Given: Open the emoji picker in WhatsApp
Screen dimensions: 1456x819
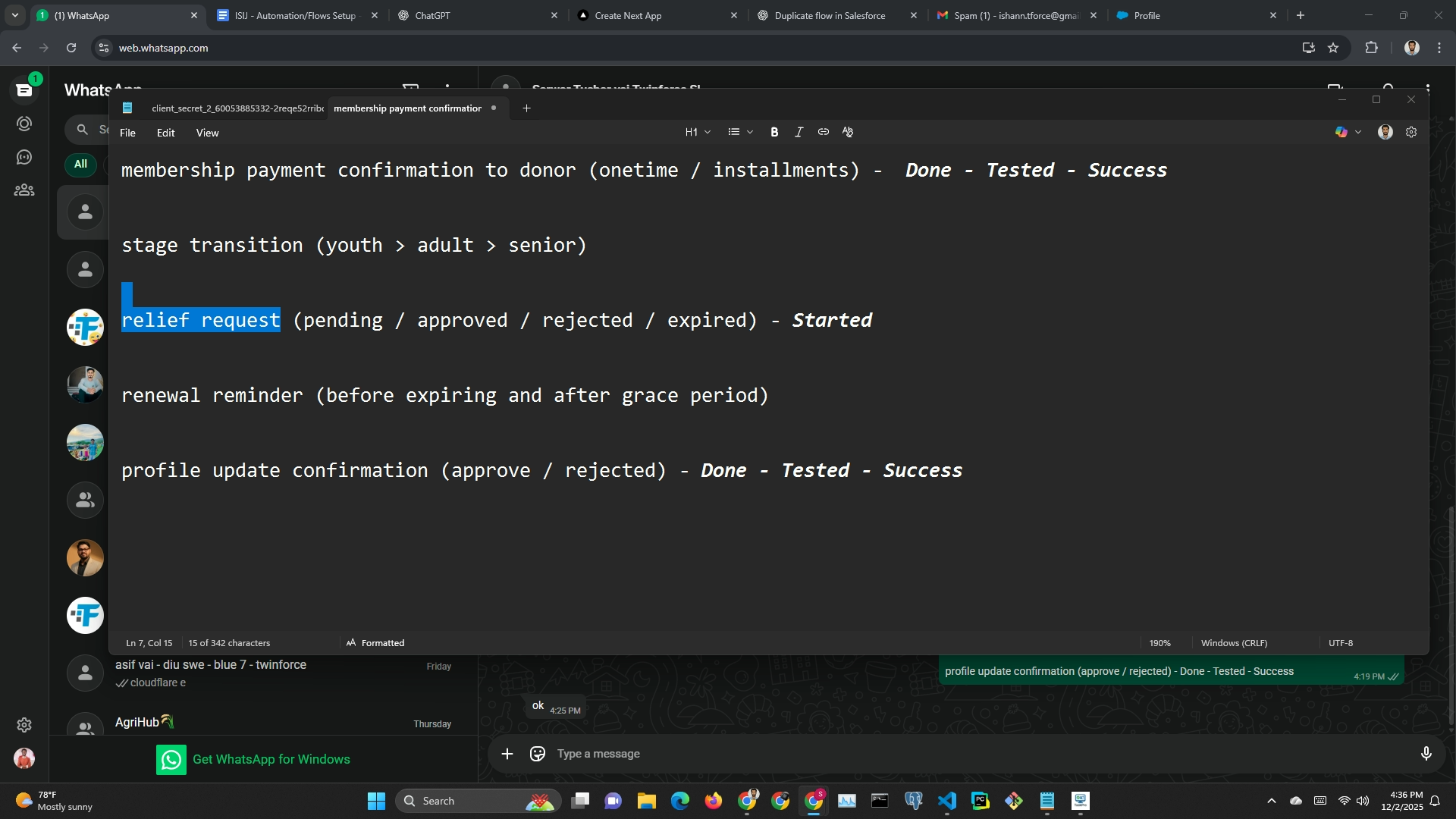Looking at the screenshot, I should pyautogui.click(x=538, y=754).
